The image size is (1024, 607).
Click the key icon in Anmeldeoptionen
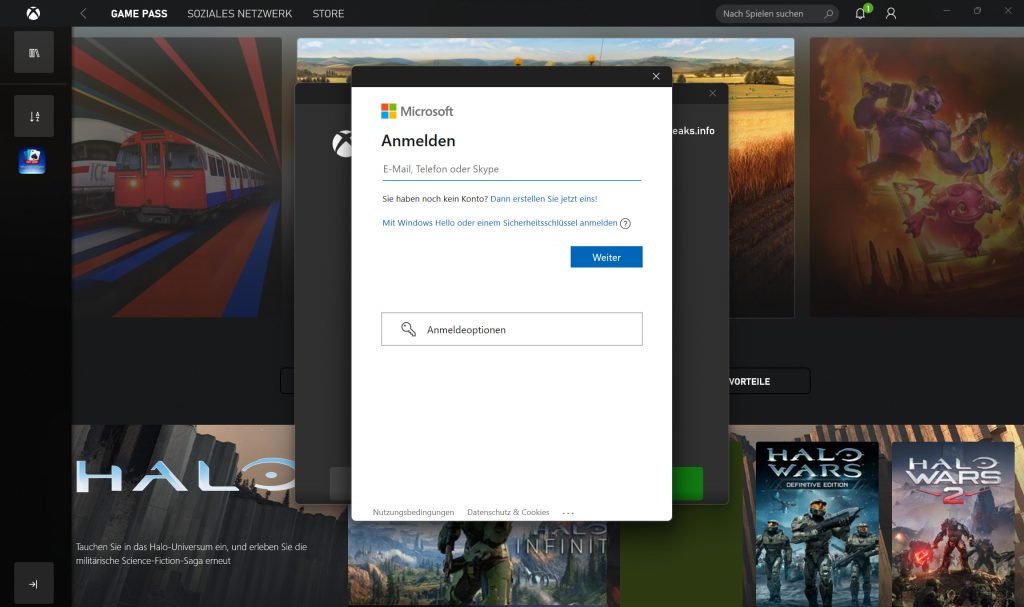click(408, 329)
